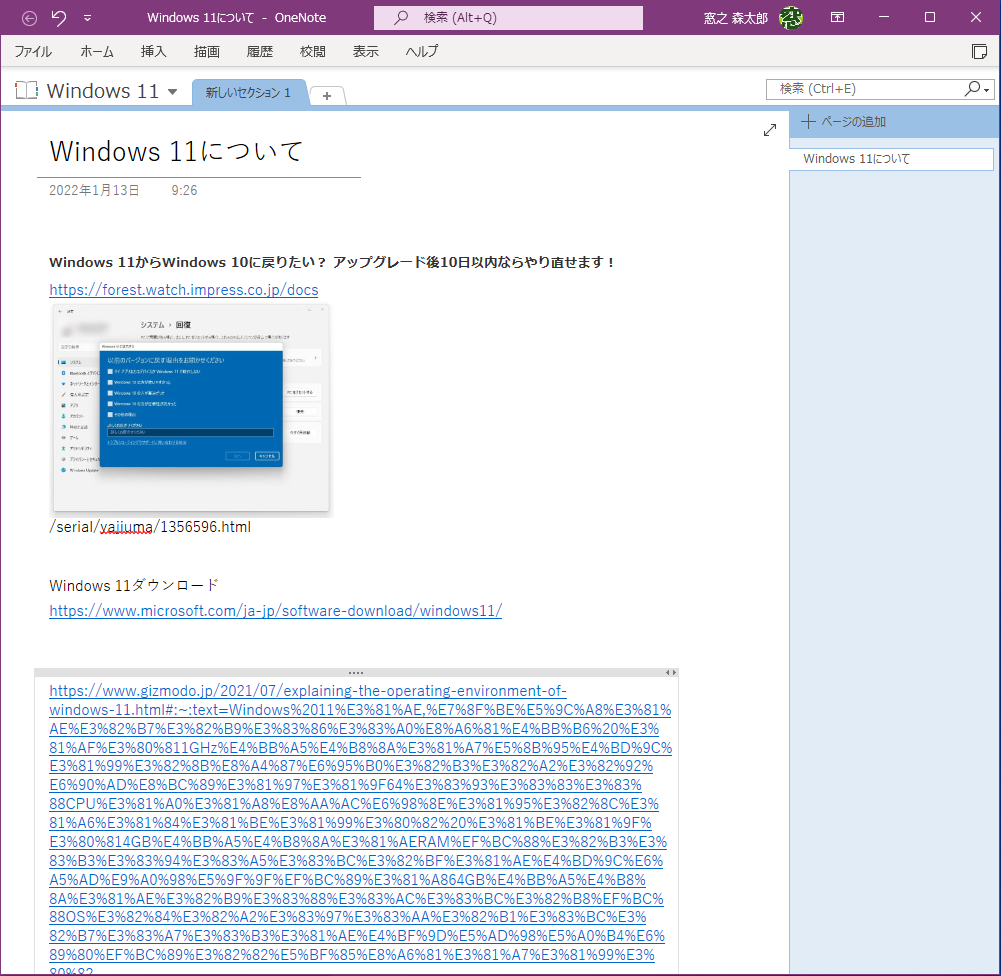Click the magnifier icon in the 検索 (Ctrl+E) box
1001x976 pixels.
pyautogui.click(x=974, y=89)
